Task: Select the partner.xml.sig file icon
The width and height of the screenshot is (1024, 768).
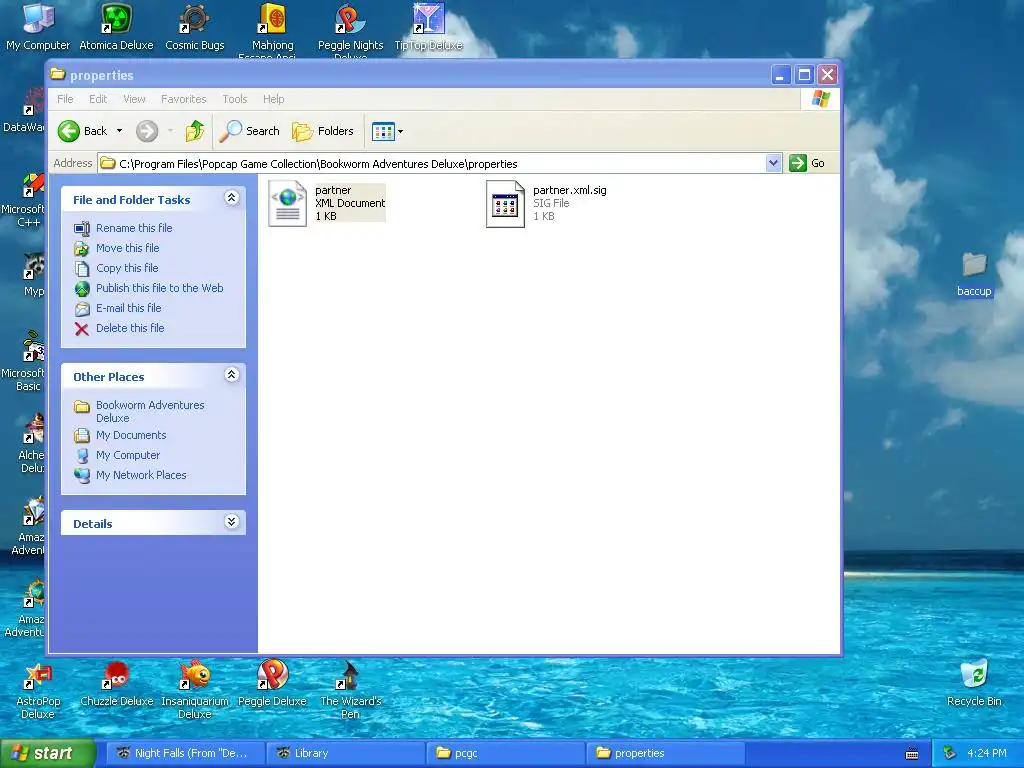Action: click(505, 204)
